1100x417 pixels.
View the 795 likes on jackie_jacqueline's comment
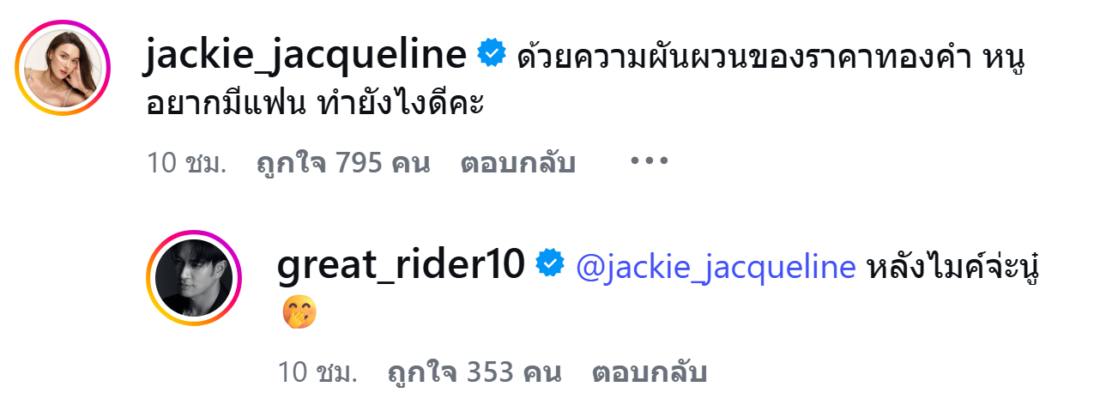[x=343, y=163]
